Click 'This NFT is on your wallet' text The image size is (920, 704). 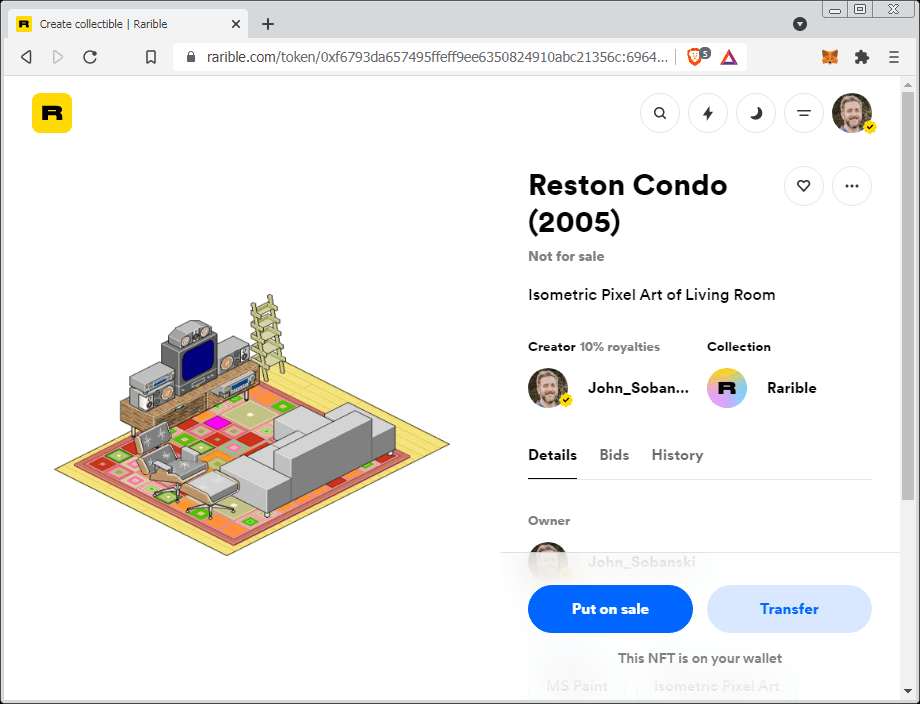[699, 658]
